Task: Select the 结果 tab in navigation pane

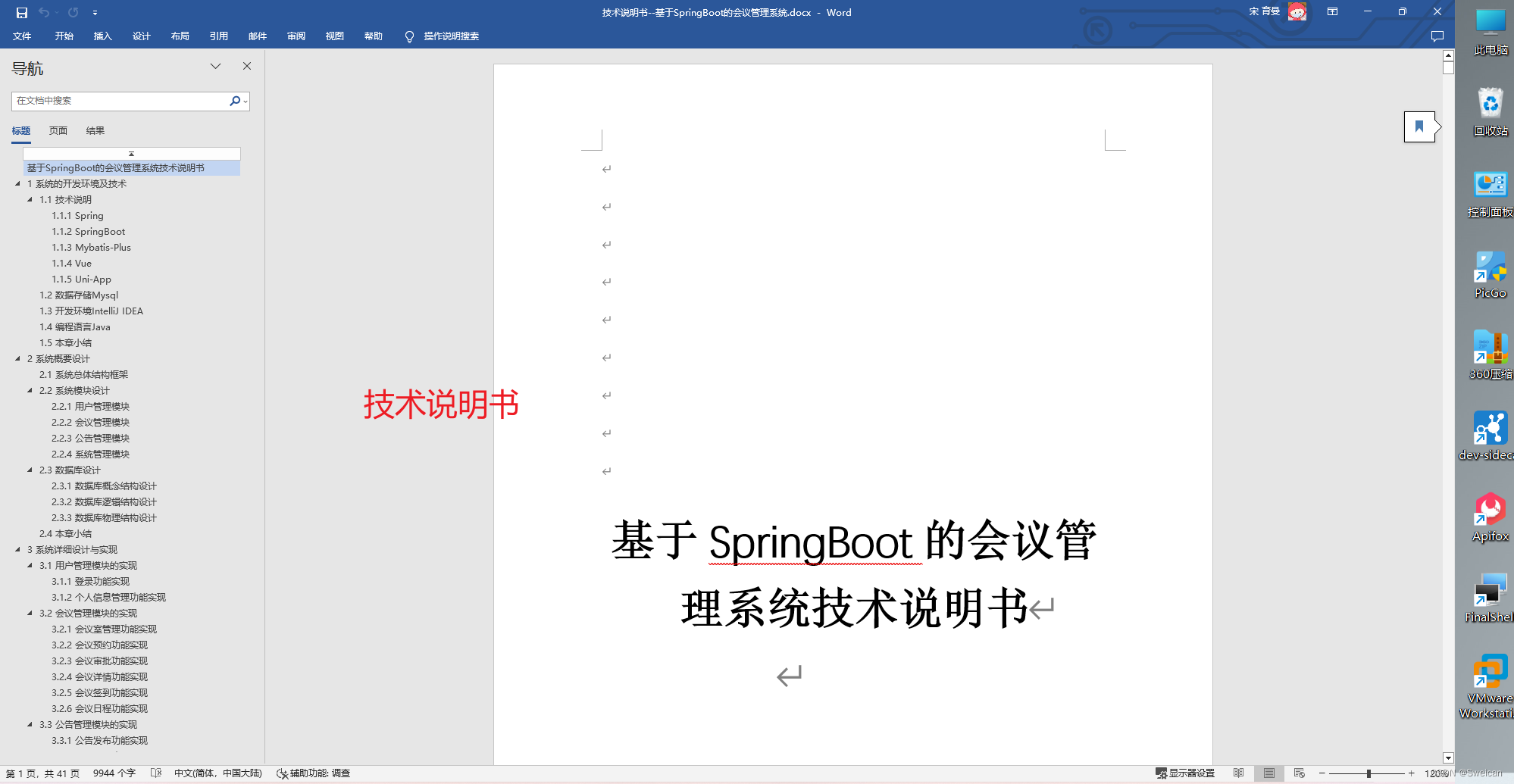Action: [x=95, y=131]
